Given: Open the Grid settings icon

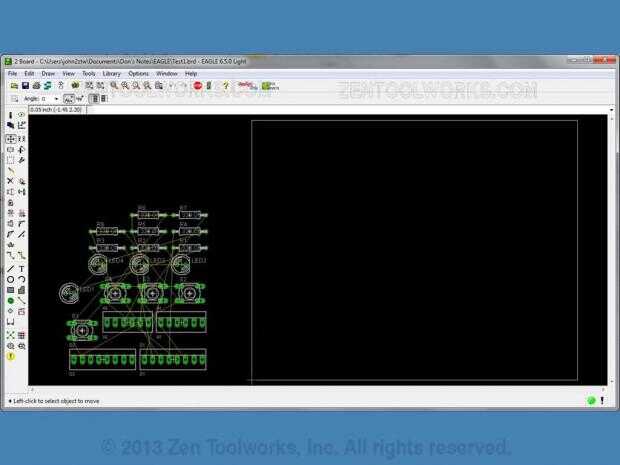Looking at the screenshot, I should [x=14, y=98].
